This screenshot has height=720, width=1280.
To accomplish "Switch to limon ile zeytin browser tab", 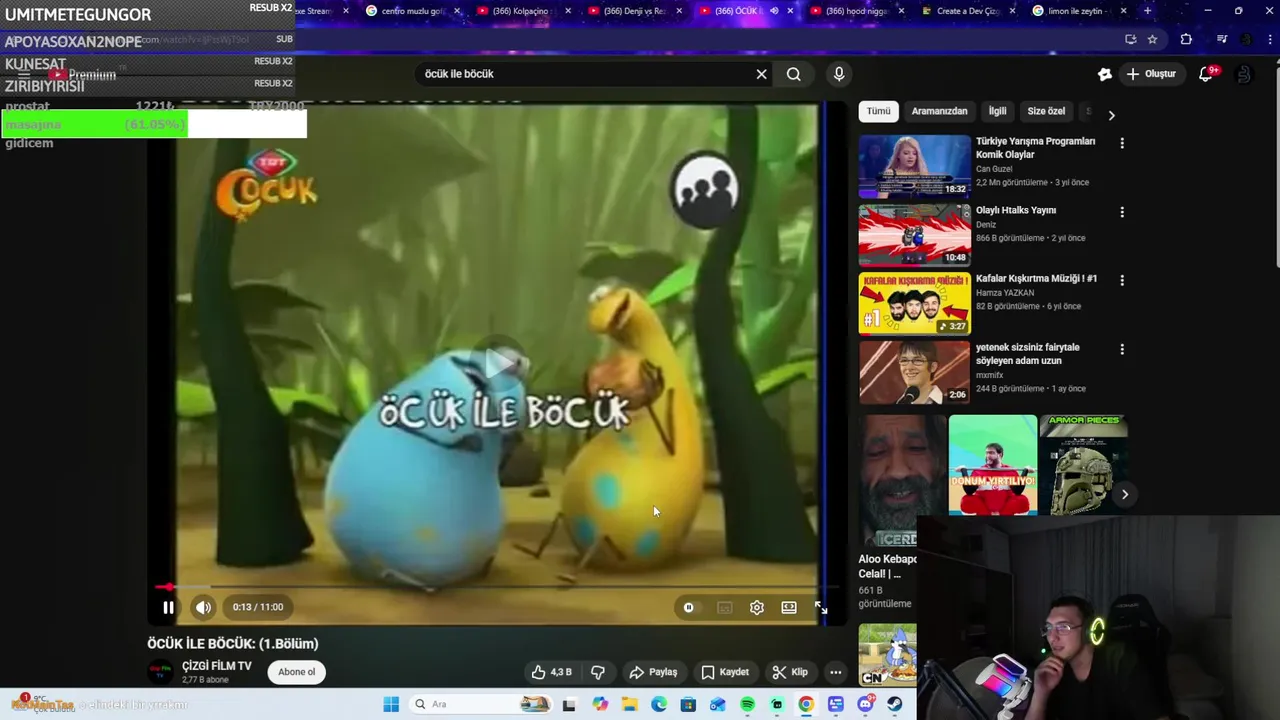I will point(1078,11).
